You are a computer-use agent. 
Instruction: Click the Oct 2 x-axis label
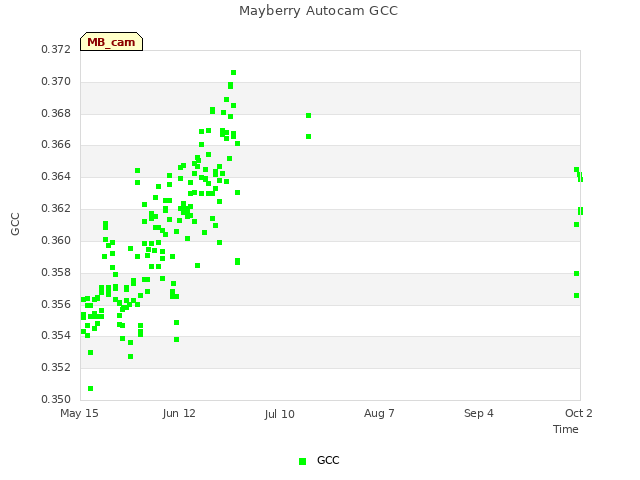(578, 413)
